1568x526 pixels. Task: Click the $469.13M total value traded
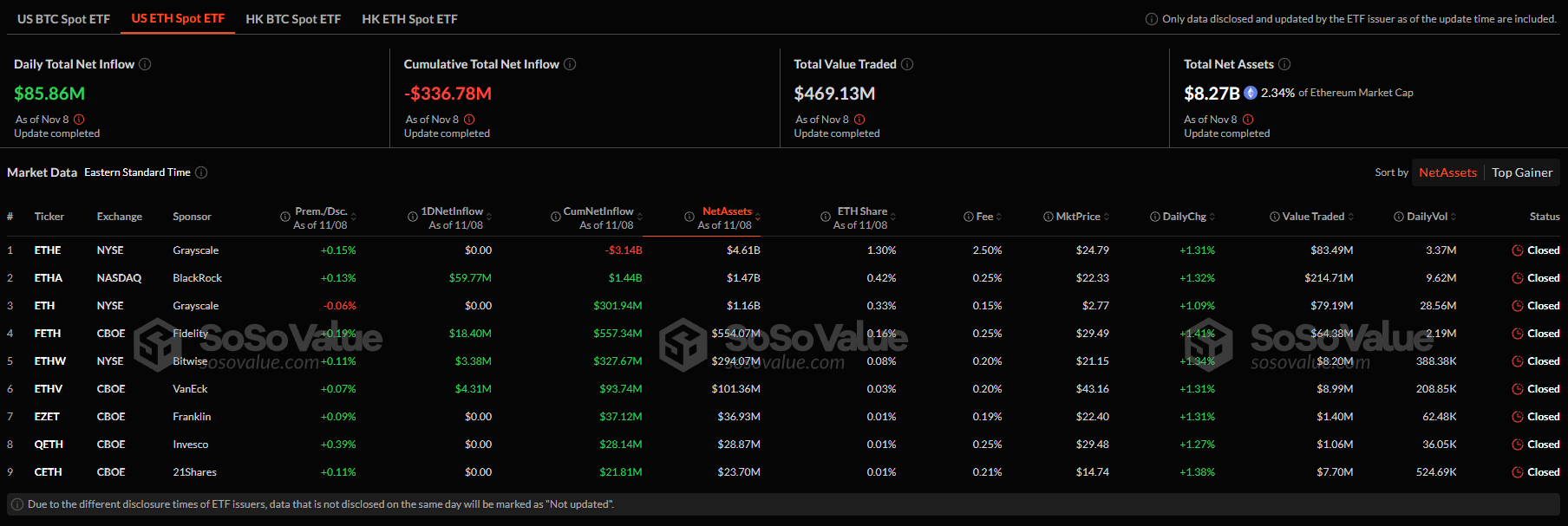[834, 94]
